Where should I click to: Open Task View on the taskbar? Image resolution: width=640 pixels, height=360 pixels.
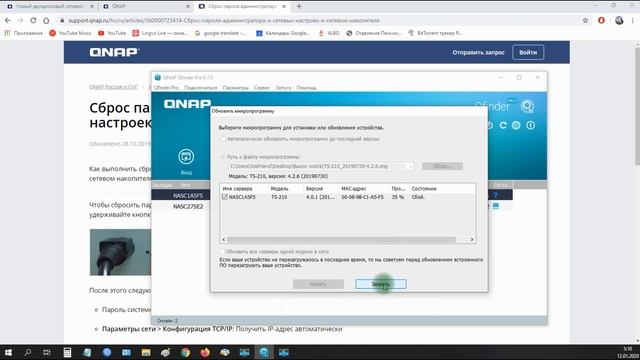[x=47, y=352]
